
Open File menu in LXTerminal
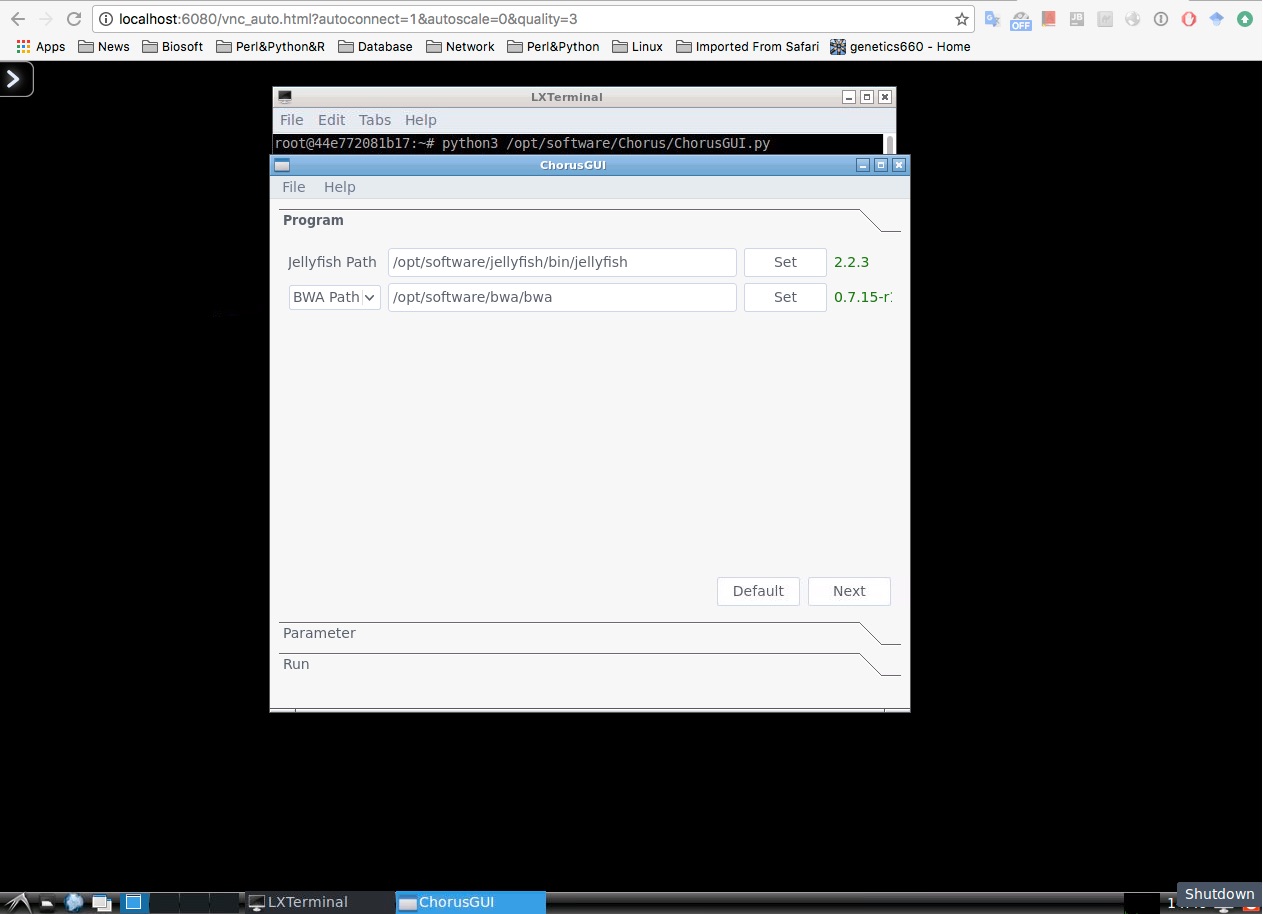pyautogui.click(x=291, y=120)
